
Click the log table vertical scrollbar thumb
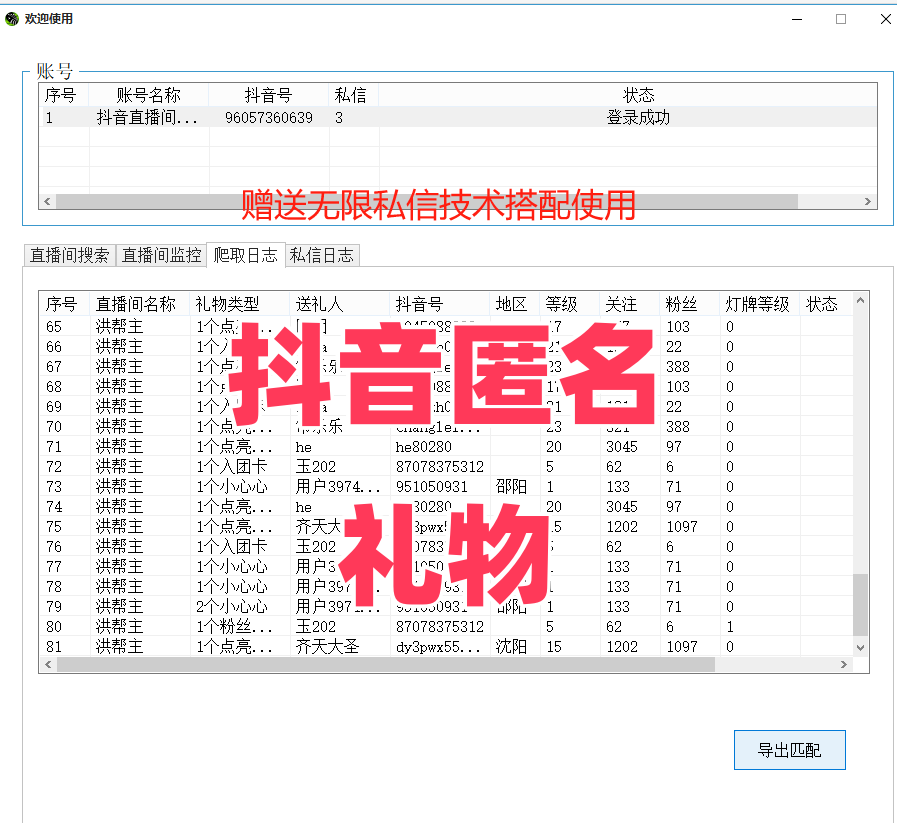click(860, 605)
